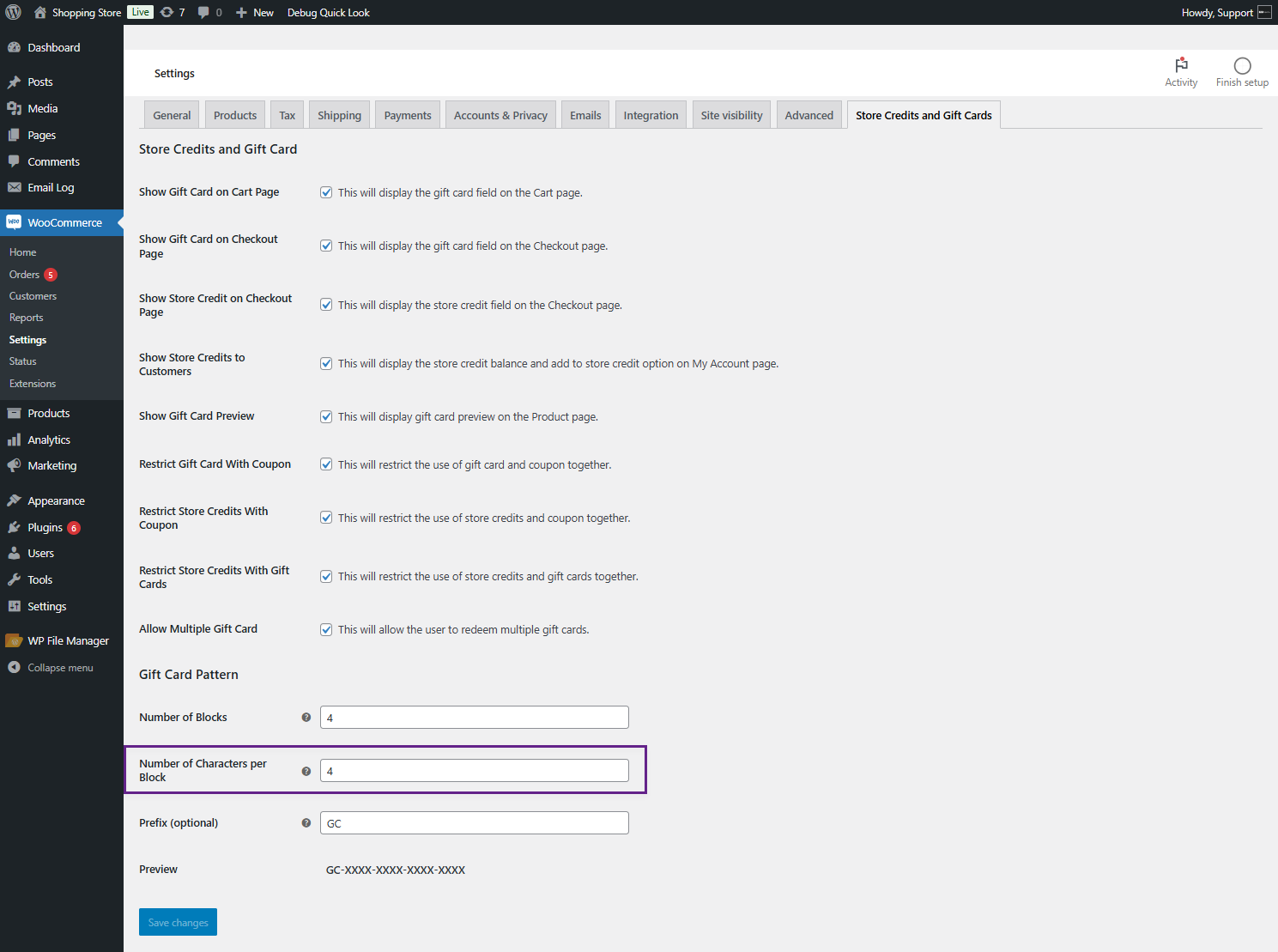Uncheck Restrict Gift Card With Coupon

326,464
